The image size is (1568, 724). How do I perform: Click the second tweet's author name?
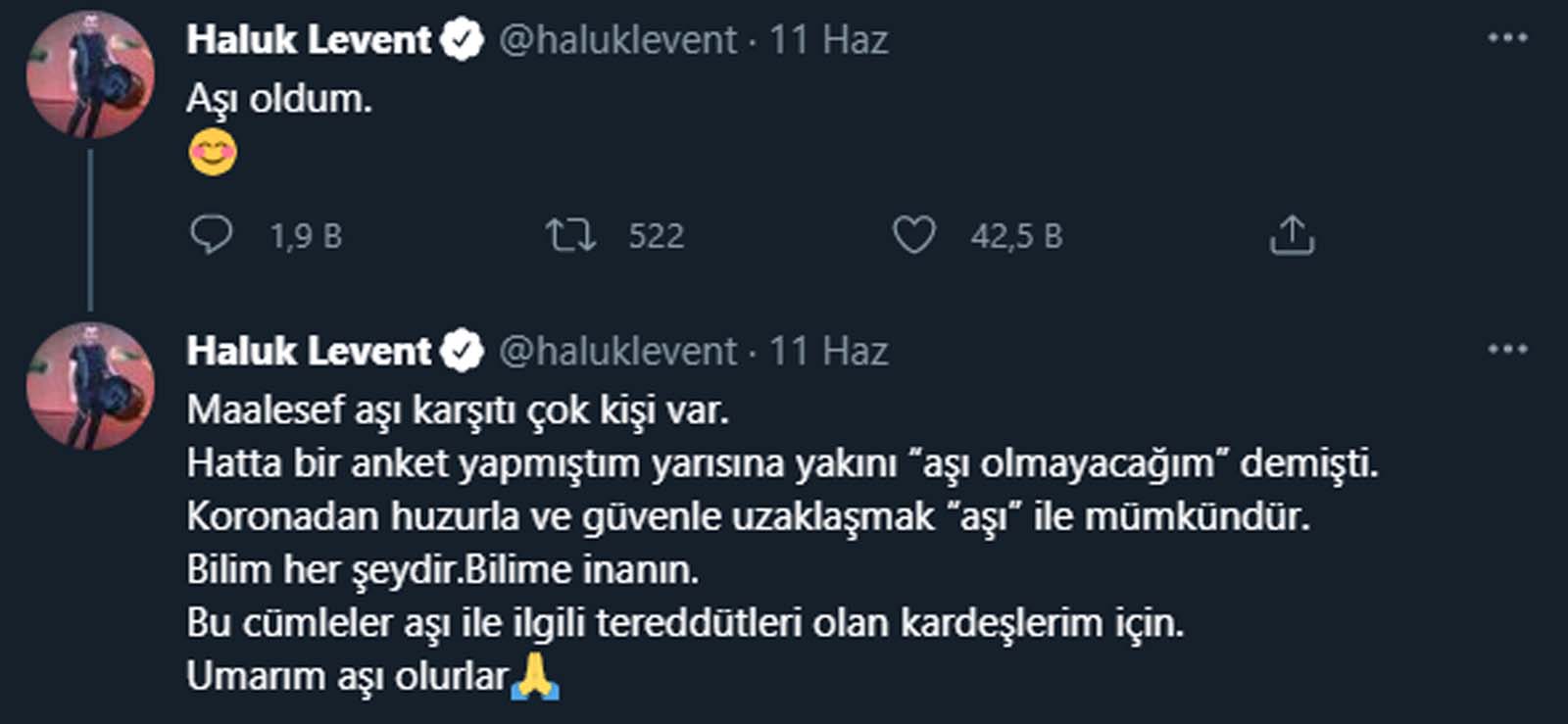[x=309, y=350]
